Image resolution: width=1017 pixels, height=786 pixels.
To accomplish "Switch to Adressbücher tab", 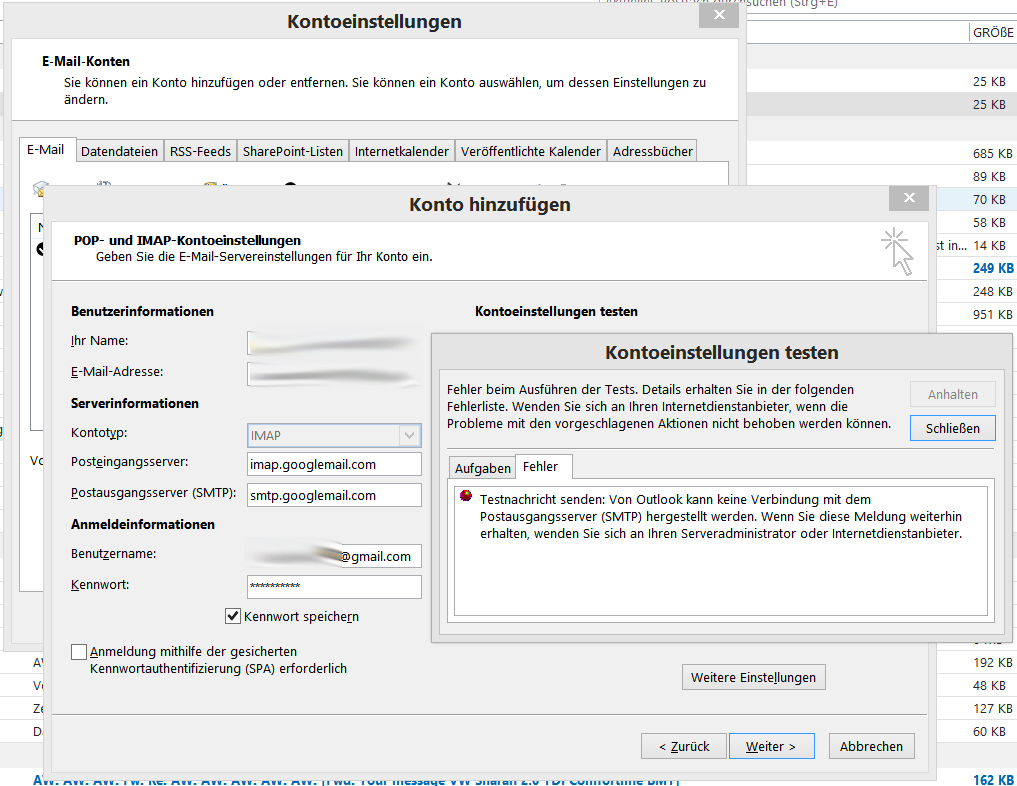I will (652, 151).
